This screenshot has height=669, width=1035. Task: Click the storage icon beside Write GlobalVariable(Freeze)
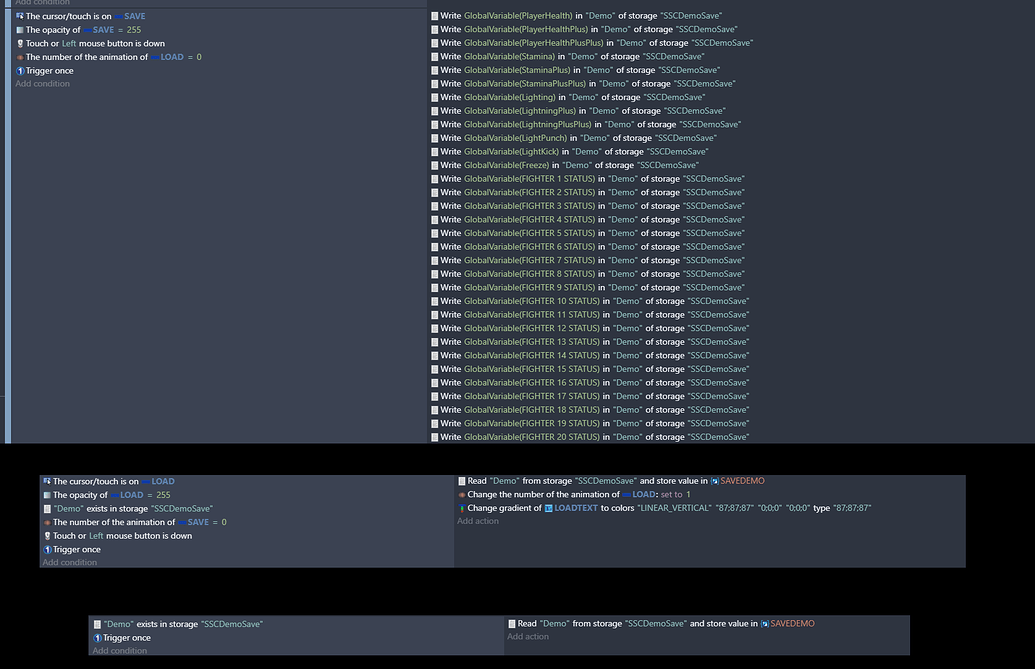[434, 165]
